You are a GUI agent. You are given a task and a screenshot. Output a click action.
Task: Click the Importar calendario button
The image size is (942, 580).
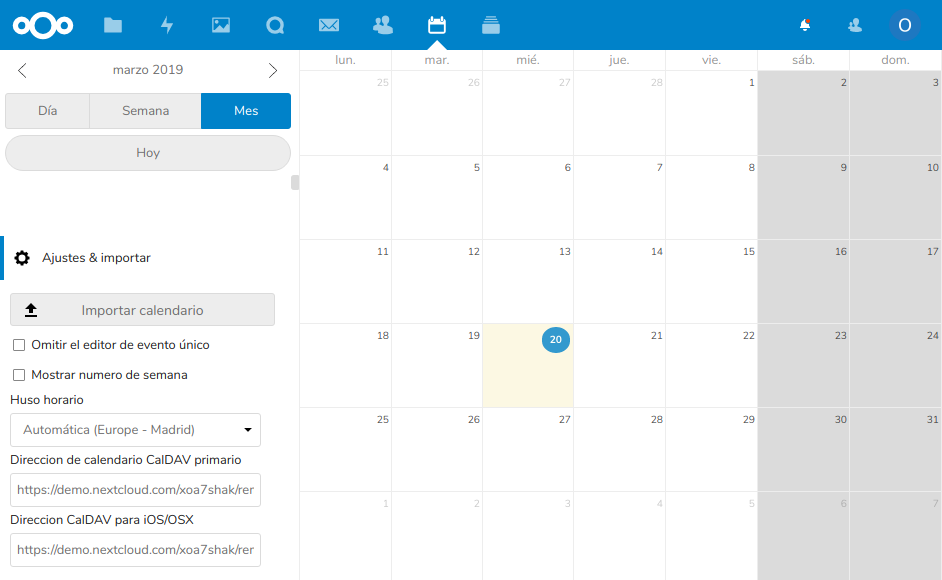pos(142,310)
